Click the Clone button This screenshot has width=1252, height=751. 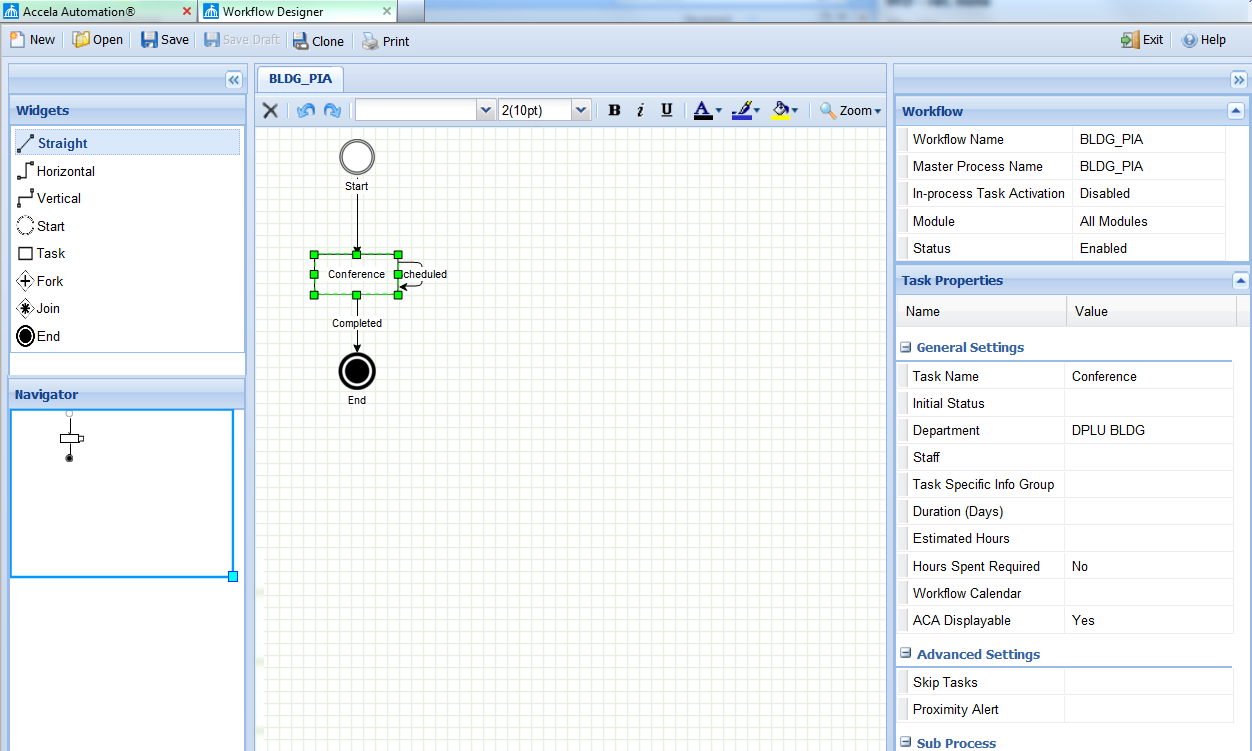tap(318, 41)
